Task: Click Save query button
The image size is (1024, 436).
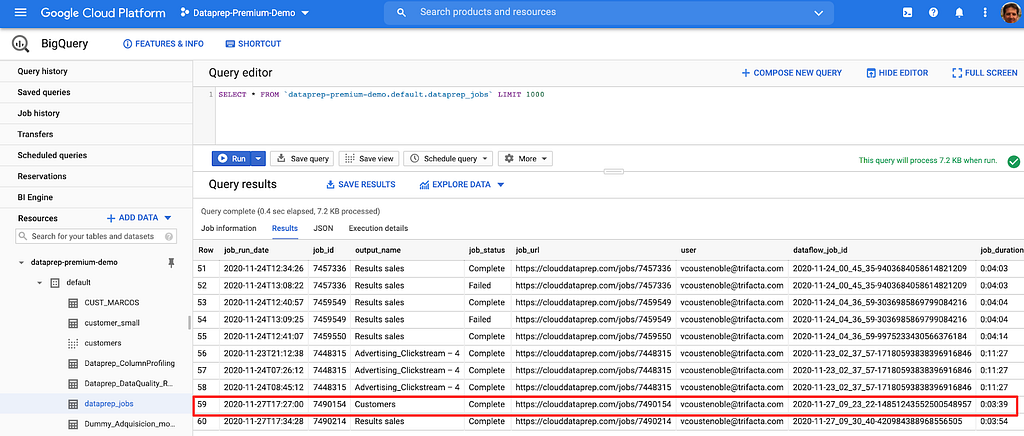Action: 302,159
